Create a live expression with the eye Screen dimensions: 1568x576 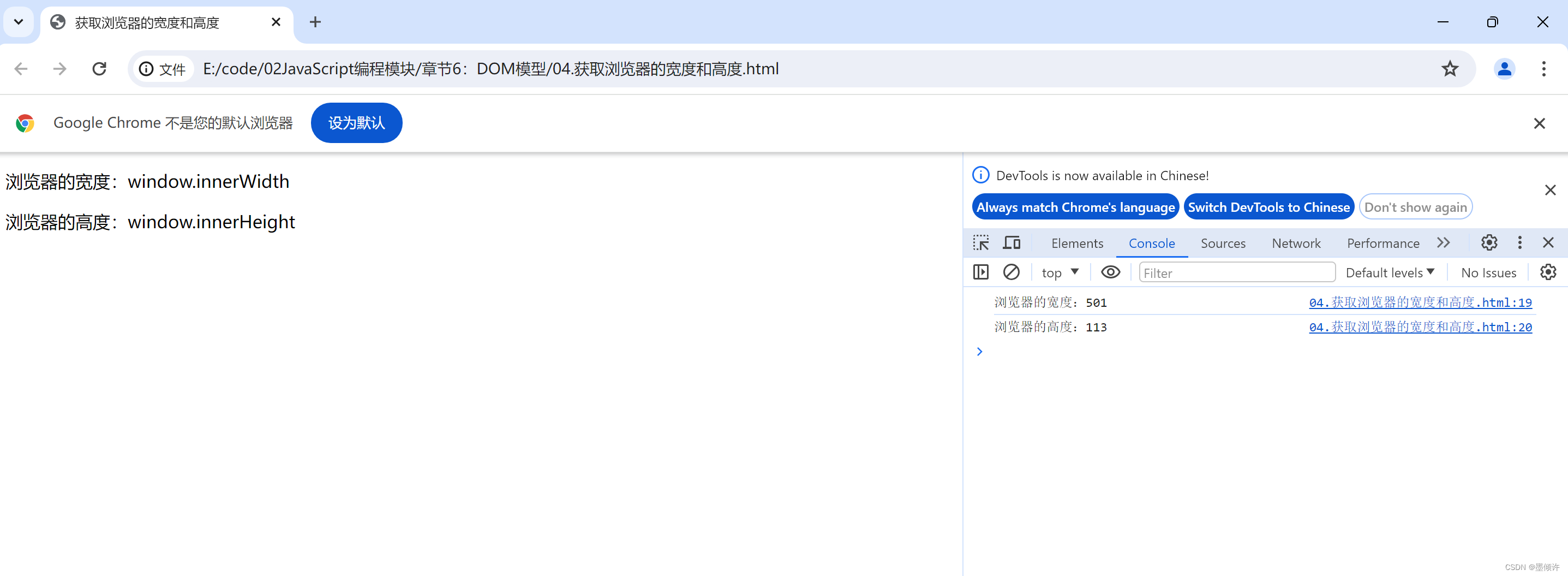(x=1110, y=272)
